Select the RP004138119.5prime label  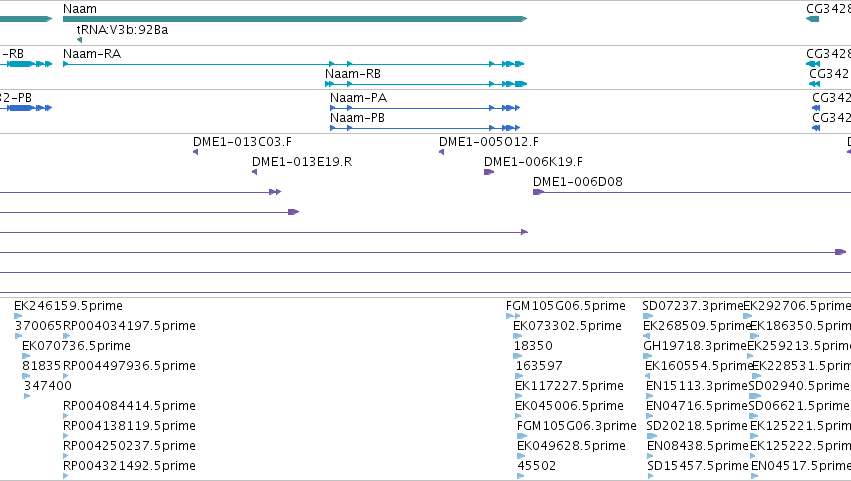(x=129, y=426)
